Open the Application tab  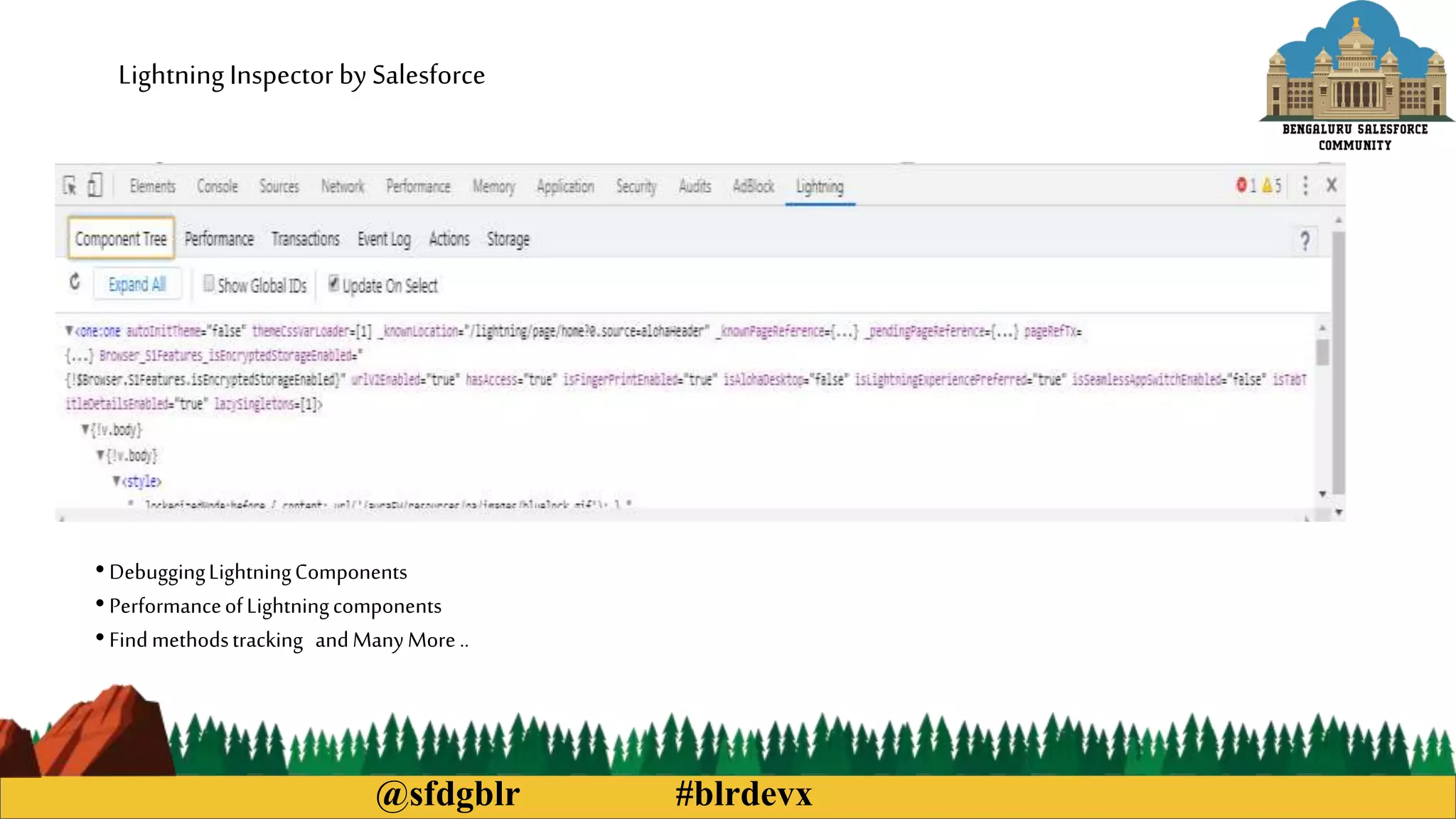coord(565,186)
